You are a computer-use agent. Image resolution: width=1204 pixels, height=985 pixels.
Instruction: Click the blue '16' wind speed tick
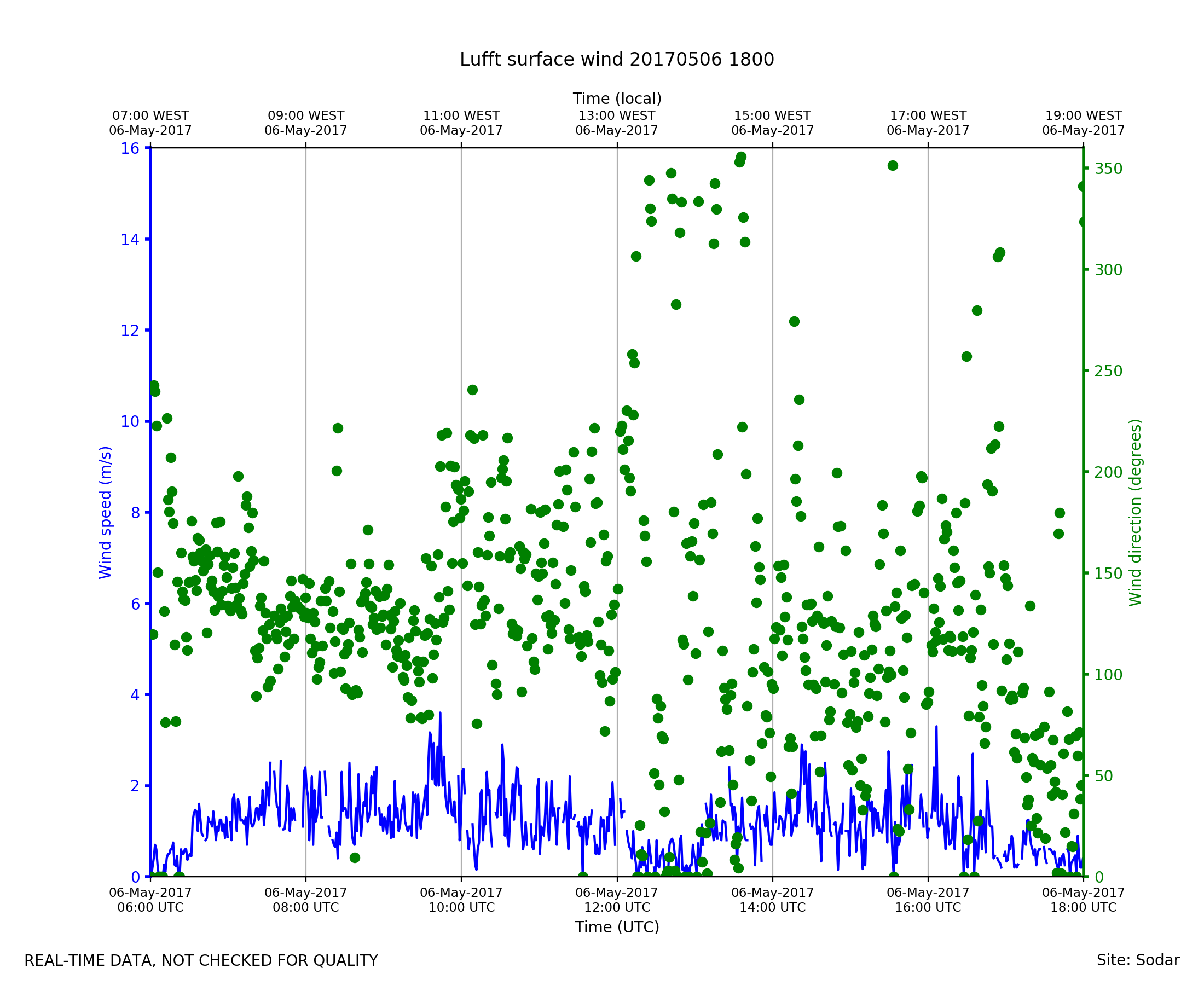pyautogui.click(x=130, y=149)
